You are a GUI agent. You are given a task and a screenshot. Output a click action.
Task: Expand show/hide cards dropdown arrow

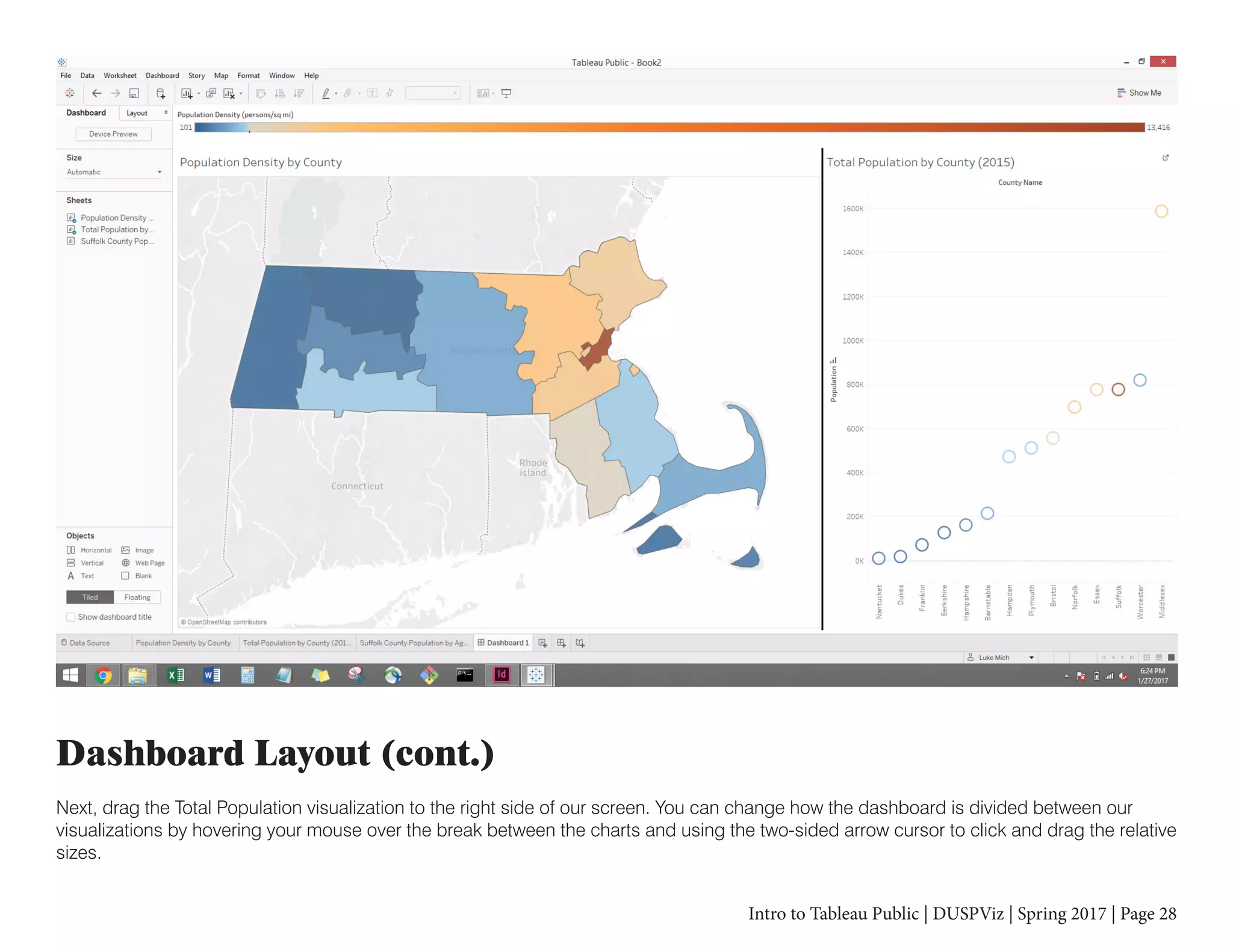494,93
